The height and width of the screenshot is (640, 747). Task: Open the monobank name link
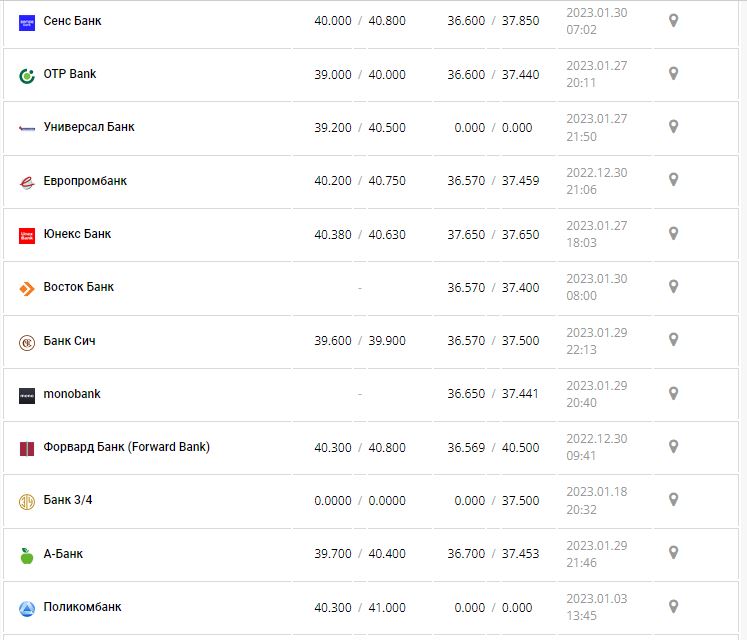point(72,394)
